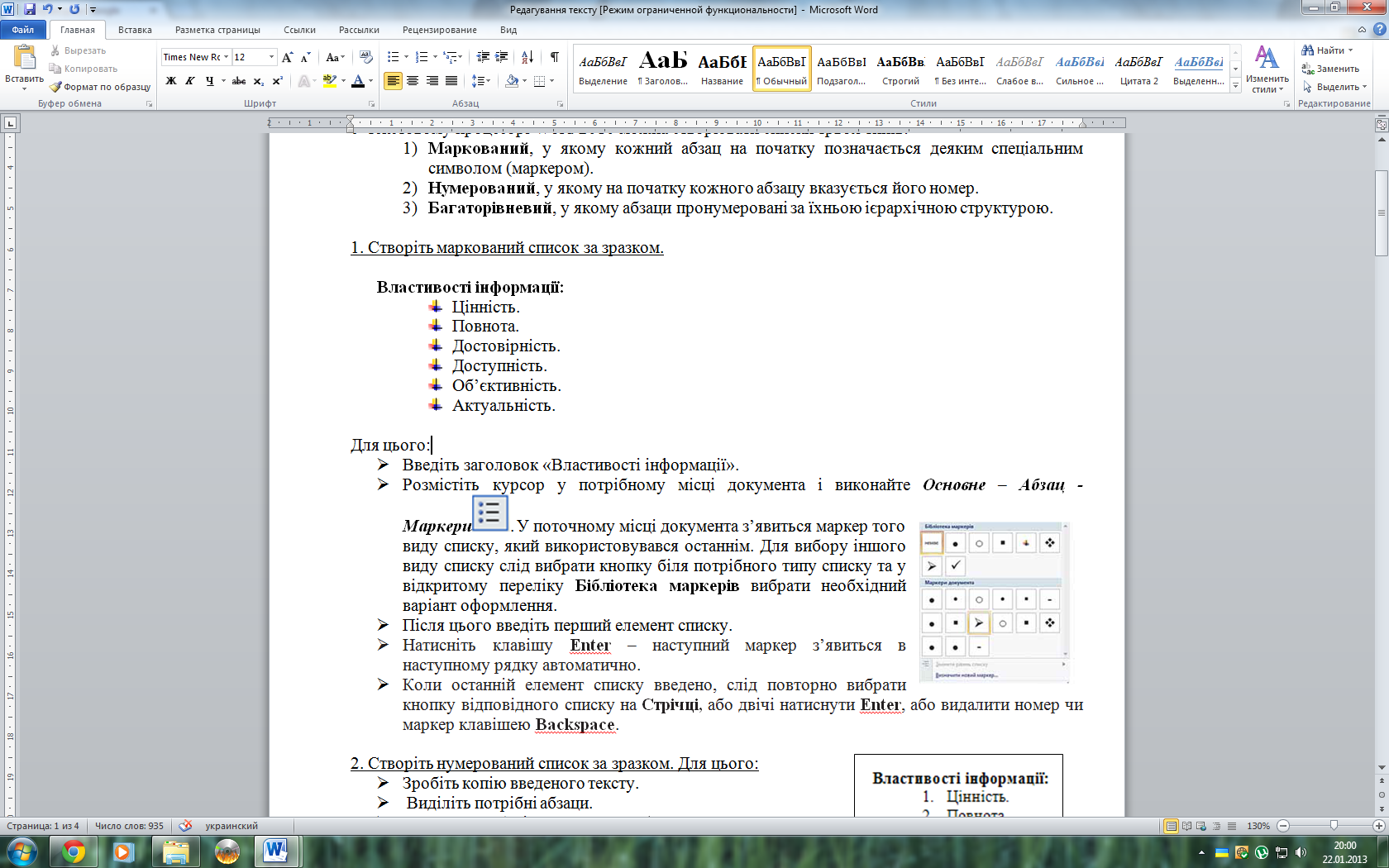Open the Font dialog launcher (Шрифт)

pyautogui.click(x=372, y=104)
